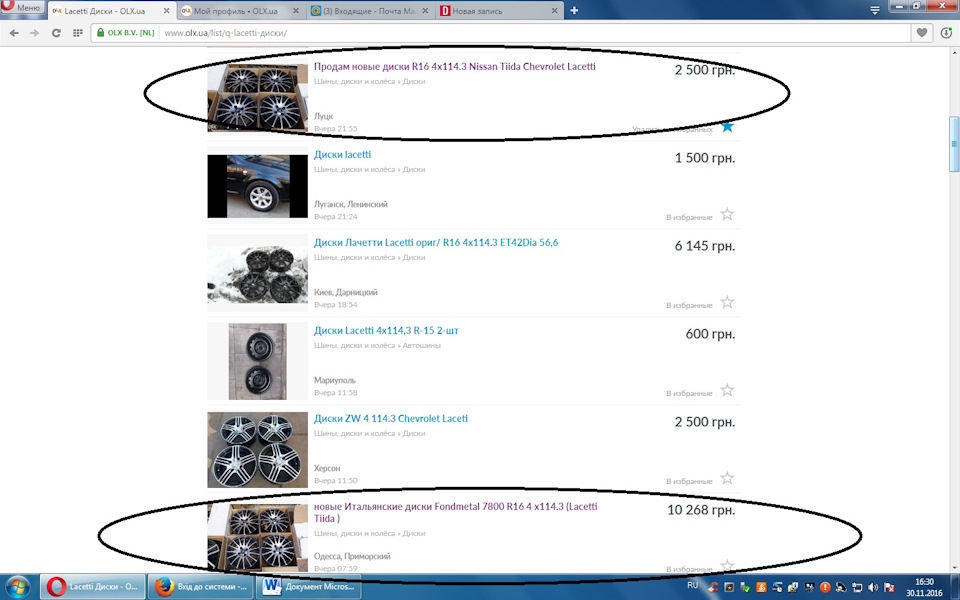
Task: Click the RU language indicator
Action: (692, 585)
